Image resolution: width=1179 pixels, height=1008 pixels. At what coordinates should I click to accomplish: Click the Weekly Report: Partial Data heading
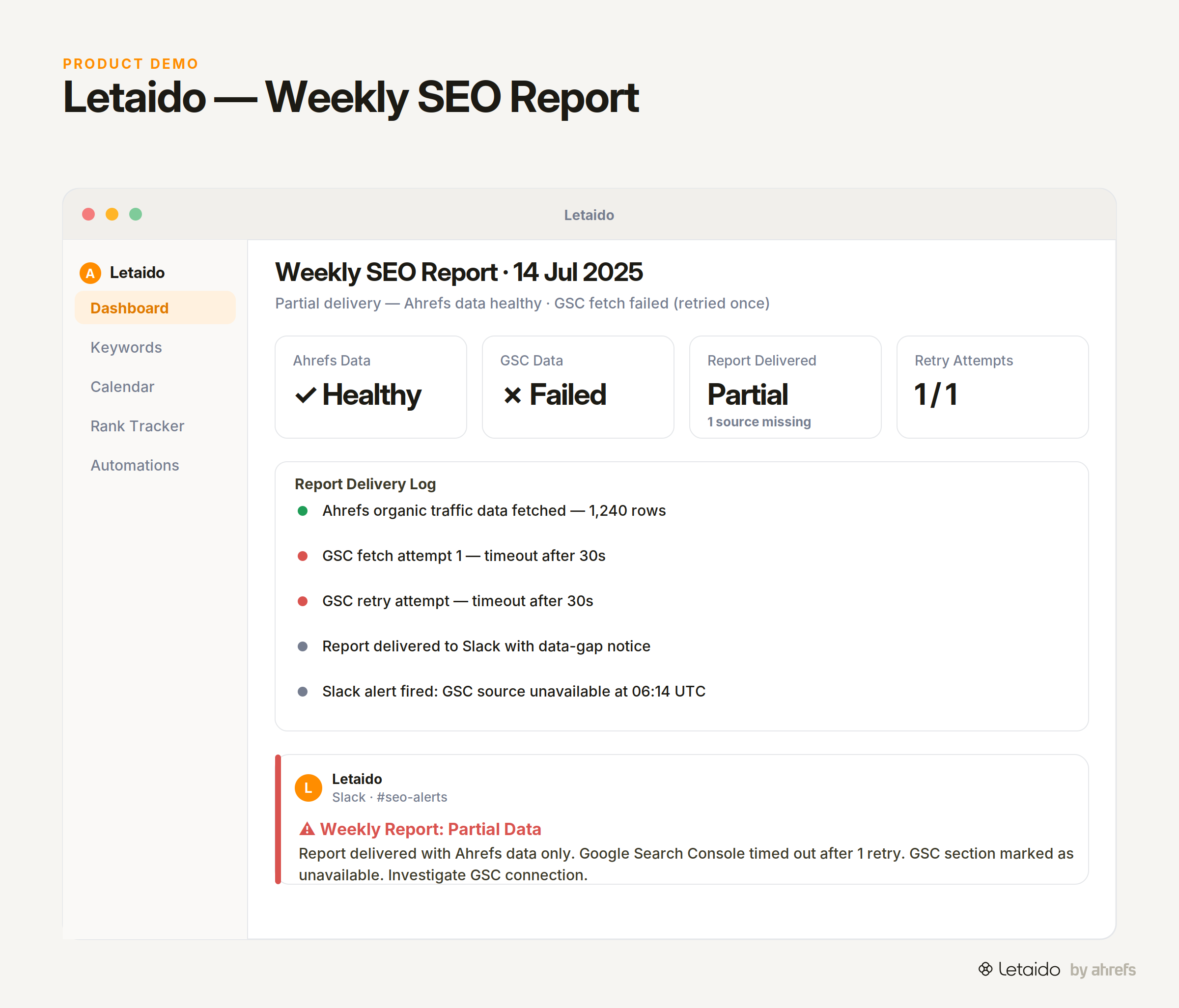[x=430, y=829]
